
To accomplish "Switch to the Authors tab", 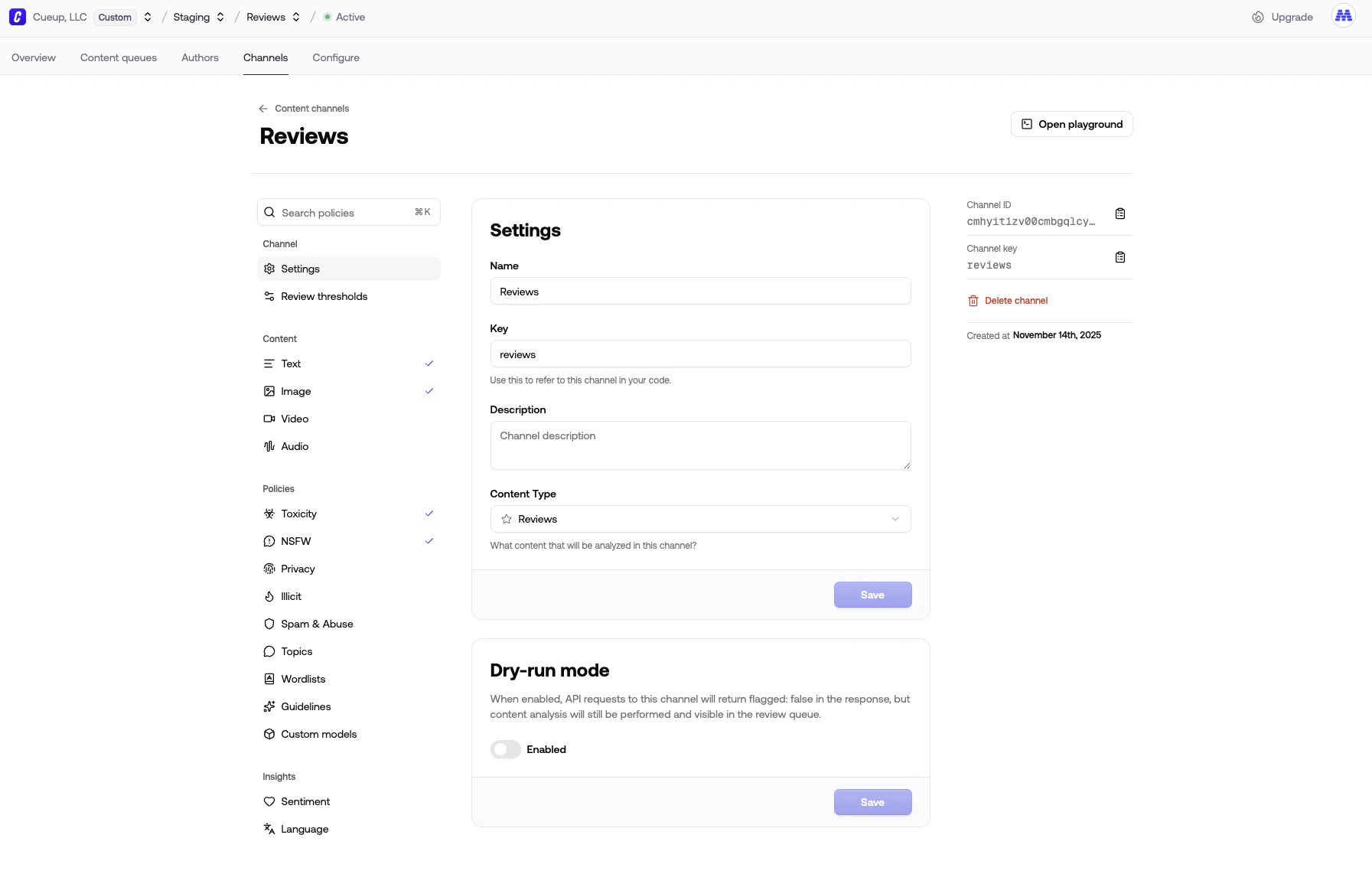I will point(200,57).
